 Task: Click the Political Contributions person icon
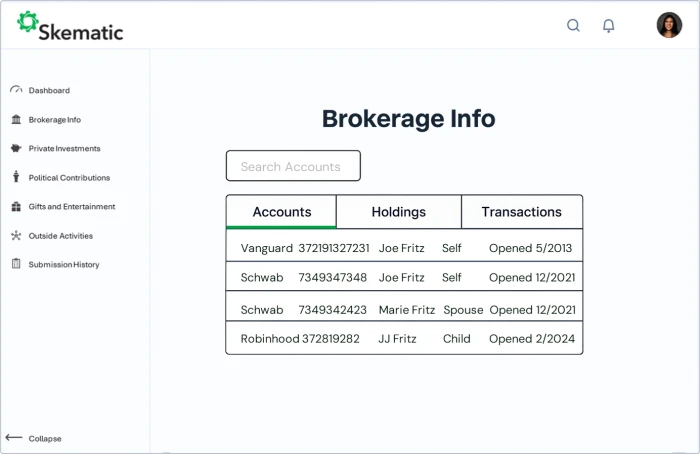point(16,177)
